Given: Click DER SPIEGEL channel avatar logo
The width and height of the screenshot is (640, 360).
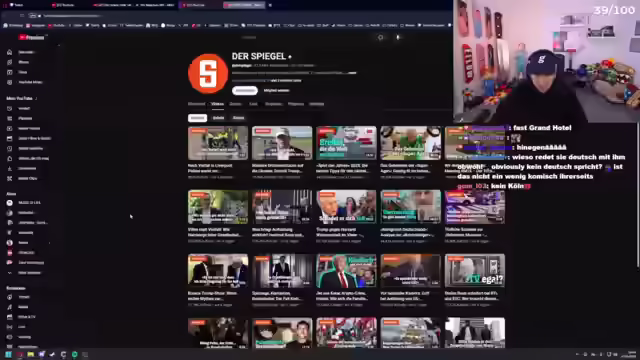Looking at the screenshot, I should 208,74.
